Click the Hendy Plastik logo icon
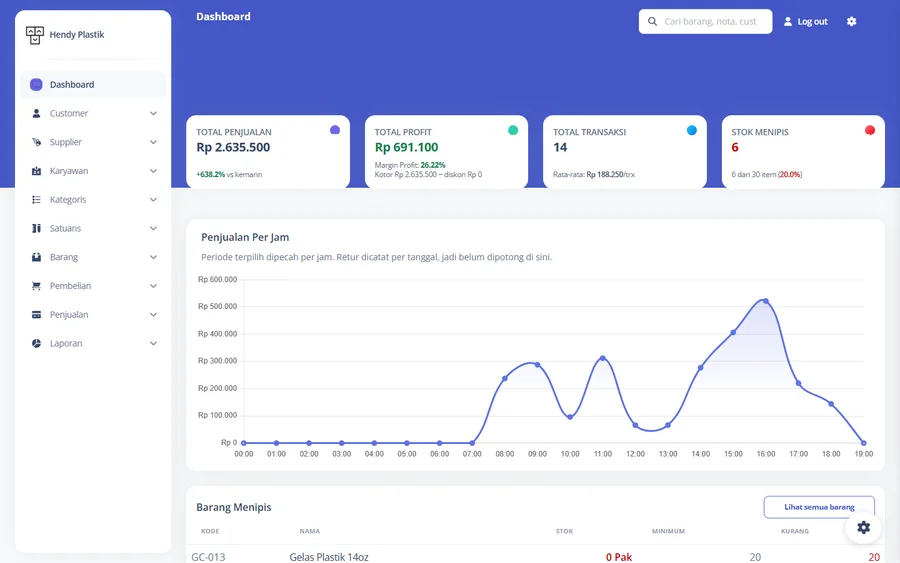 tap(34, 35)
